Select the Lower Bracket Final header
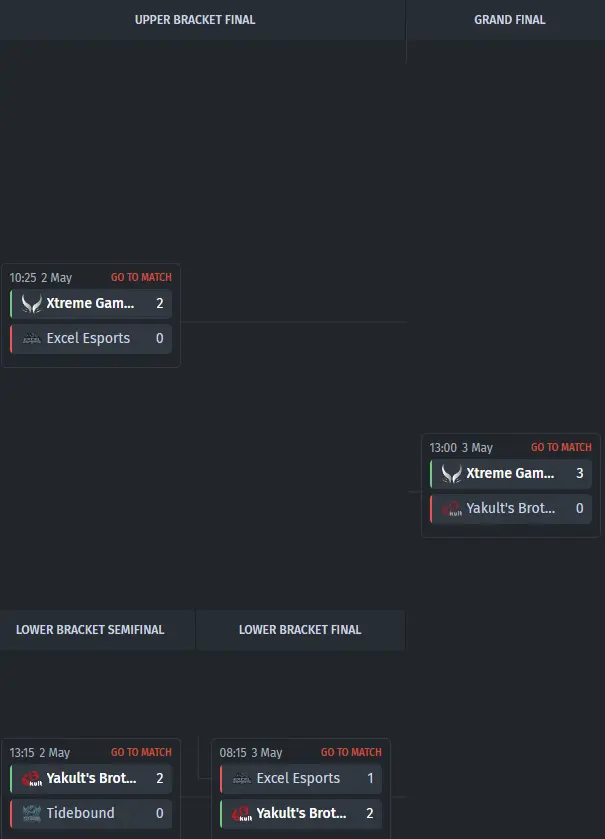This screenshot has height=839, width=605. [x=300, y=630]
